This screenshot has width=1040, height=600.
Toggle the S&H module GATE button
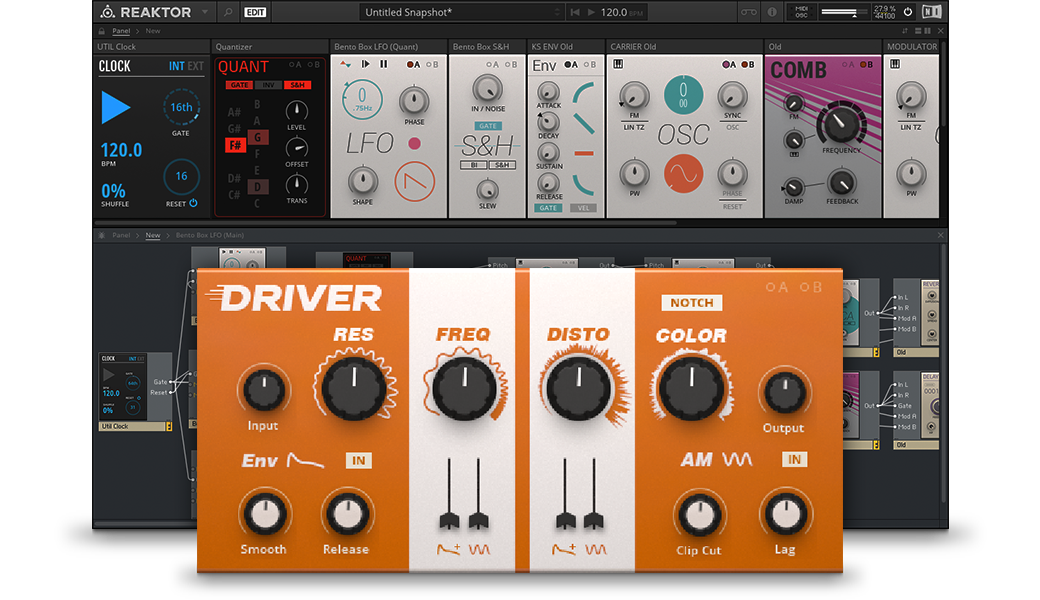click(488, 126)
